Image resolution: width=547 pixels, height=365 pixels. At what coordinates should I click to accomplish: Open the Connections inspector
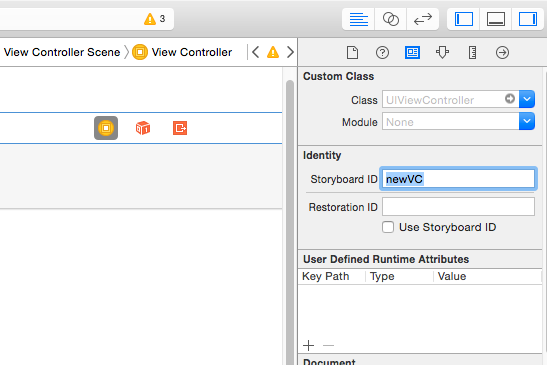tap(502, 53)
